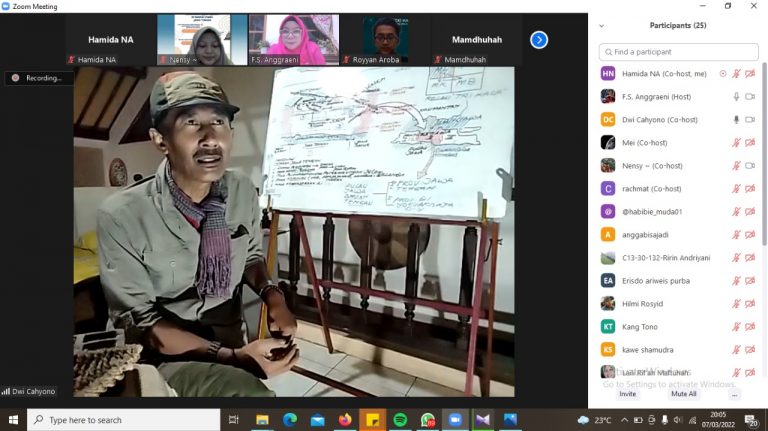This screenshot has width=768, height=431.
Task: Click Mei's muted microphone icon
Action: click(x=736, y=143)
